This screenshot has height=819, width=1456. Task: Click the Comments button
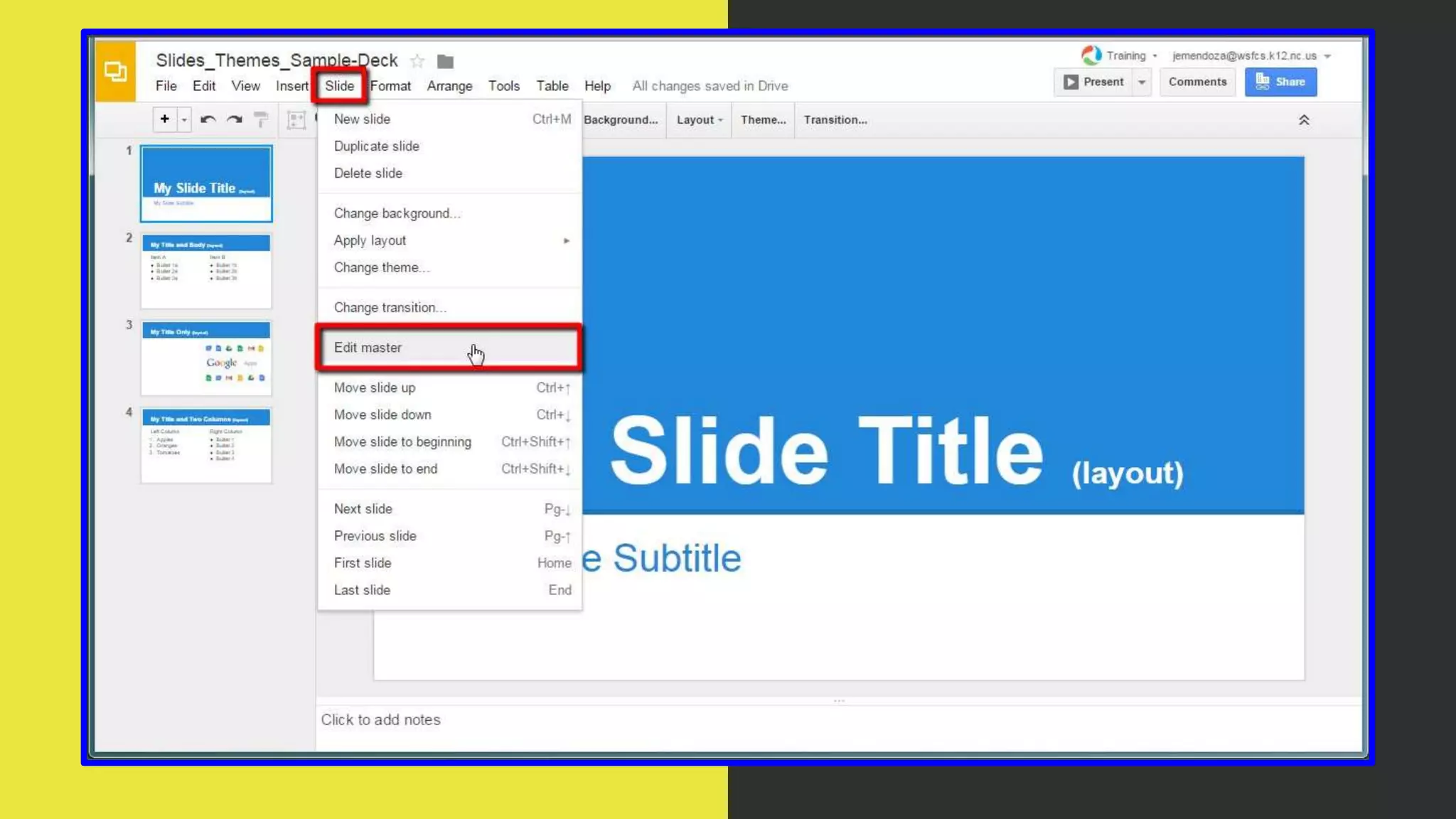1197,82
